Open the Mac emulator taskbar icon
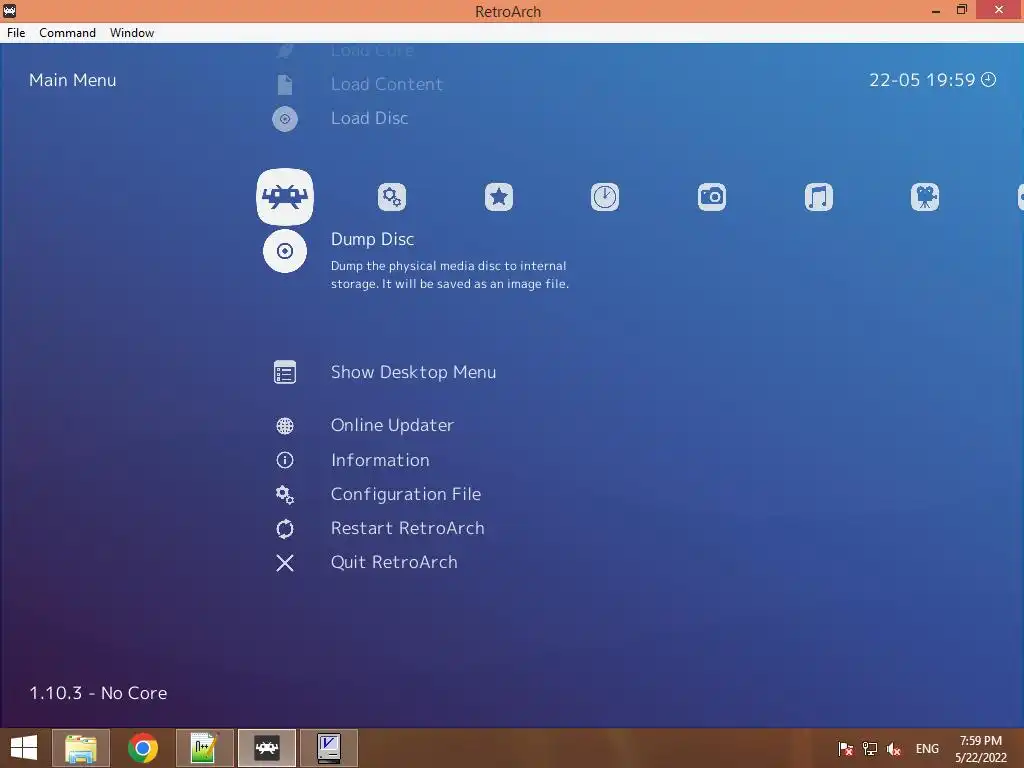Screen dimensions: 1024x768 click(x=328, y=748)
